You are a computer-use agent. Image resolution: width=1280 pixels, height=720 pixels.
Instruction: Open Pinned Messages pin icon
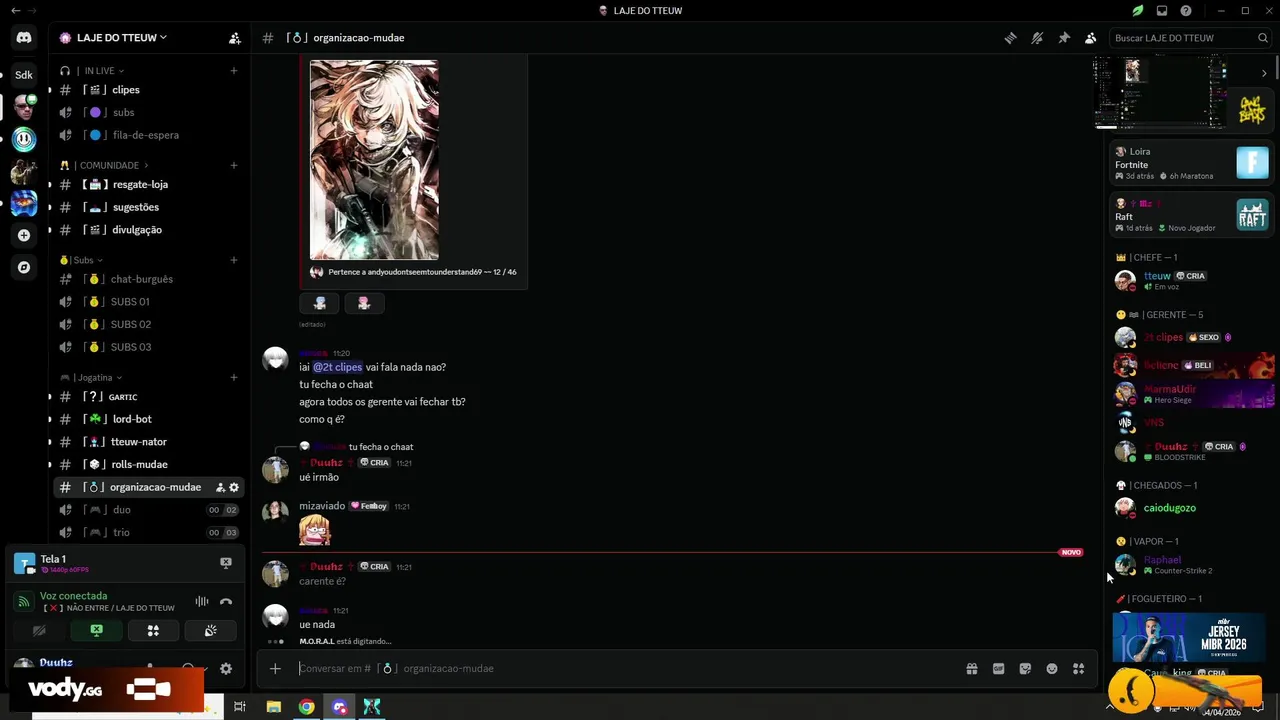click(1064, 38)
